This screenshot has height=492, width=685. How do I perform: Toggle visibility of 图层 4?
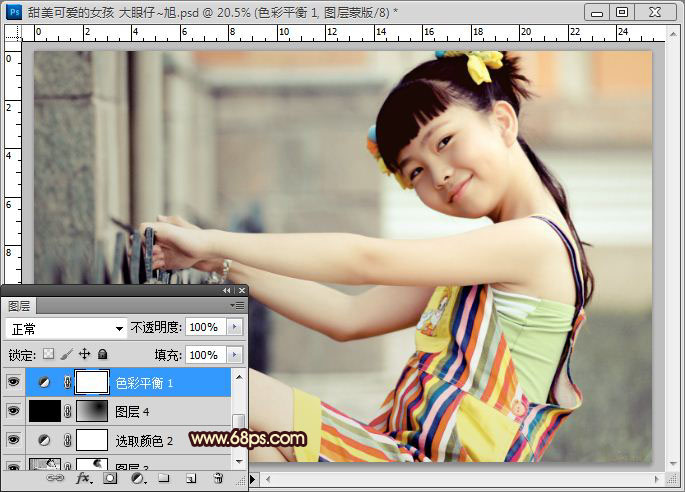coord(13,410)
